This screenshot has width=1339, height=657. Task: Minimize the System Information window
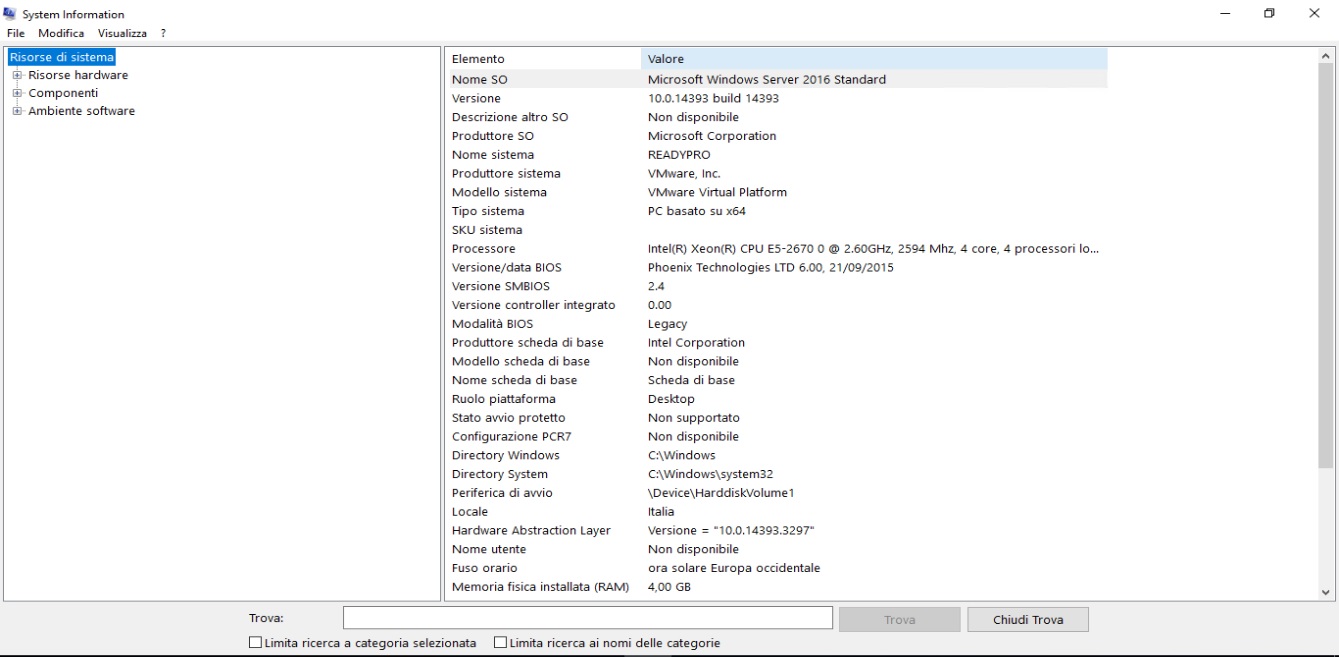coord(1226,13)
